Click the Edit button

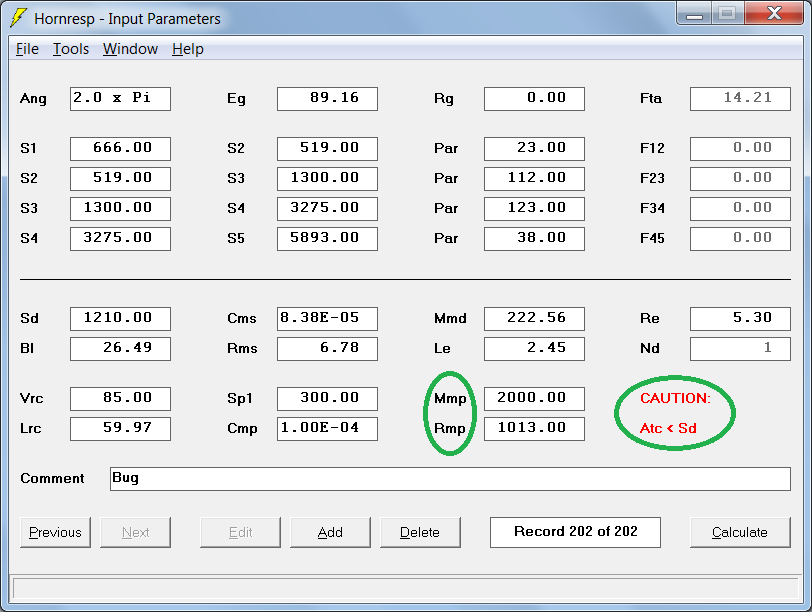[x=240, y=532]
